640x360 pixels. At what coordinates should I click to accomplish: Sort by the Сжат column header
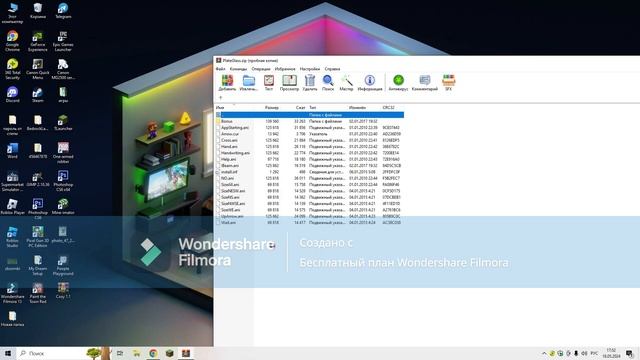pos(300,107)
